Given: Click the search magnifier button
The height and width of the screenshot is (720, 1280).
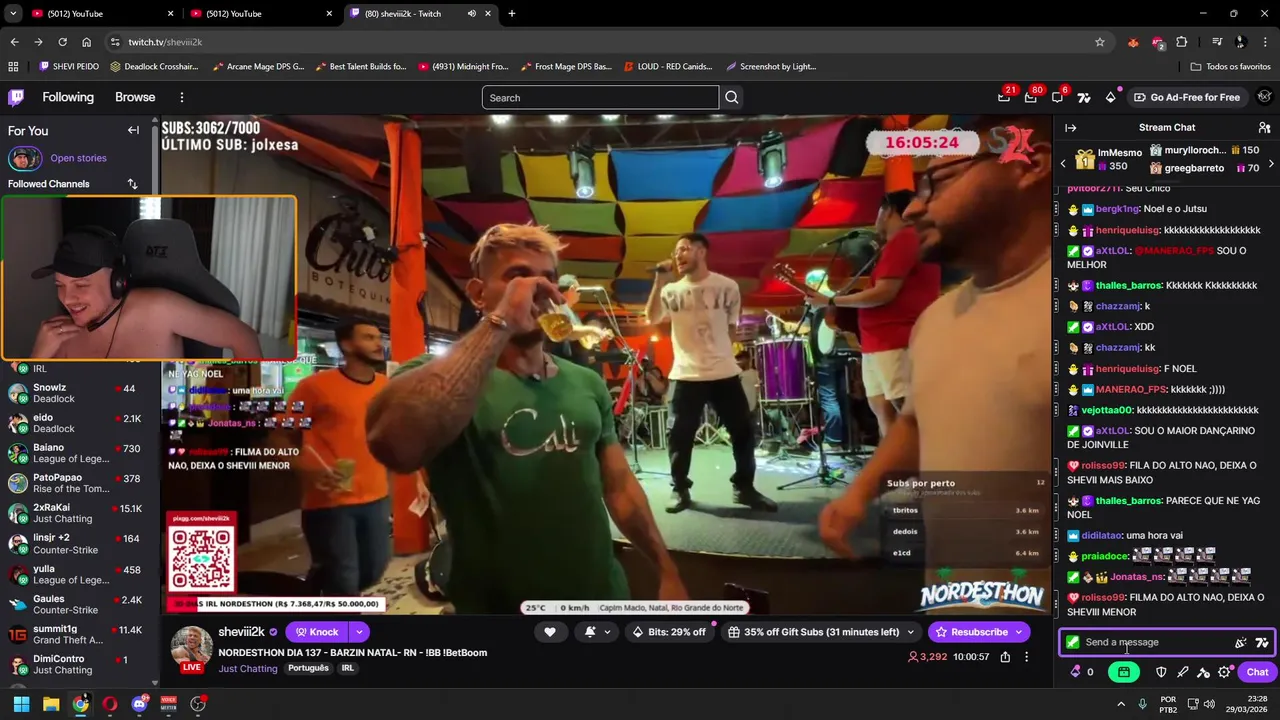Looking at the screenshot, I should point(732,97).
